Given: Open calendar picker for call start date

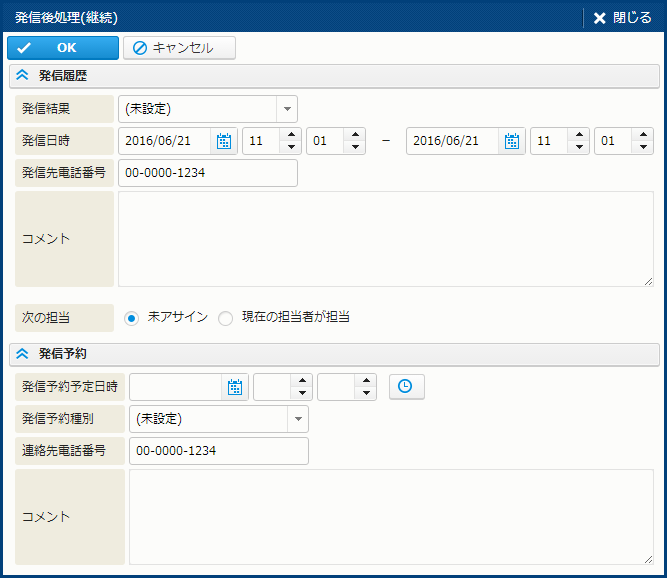Looking at the screenshot, I should click(224, 142).
